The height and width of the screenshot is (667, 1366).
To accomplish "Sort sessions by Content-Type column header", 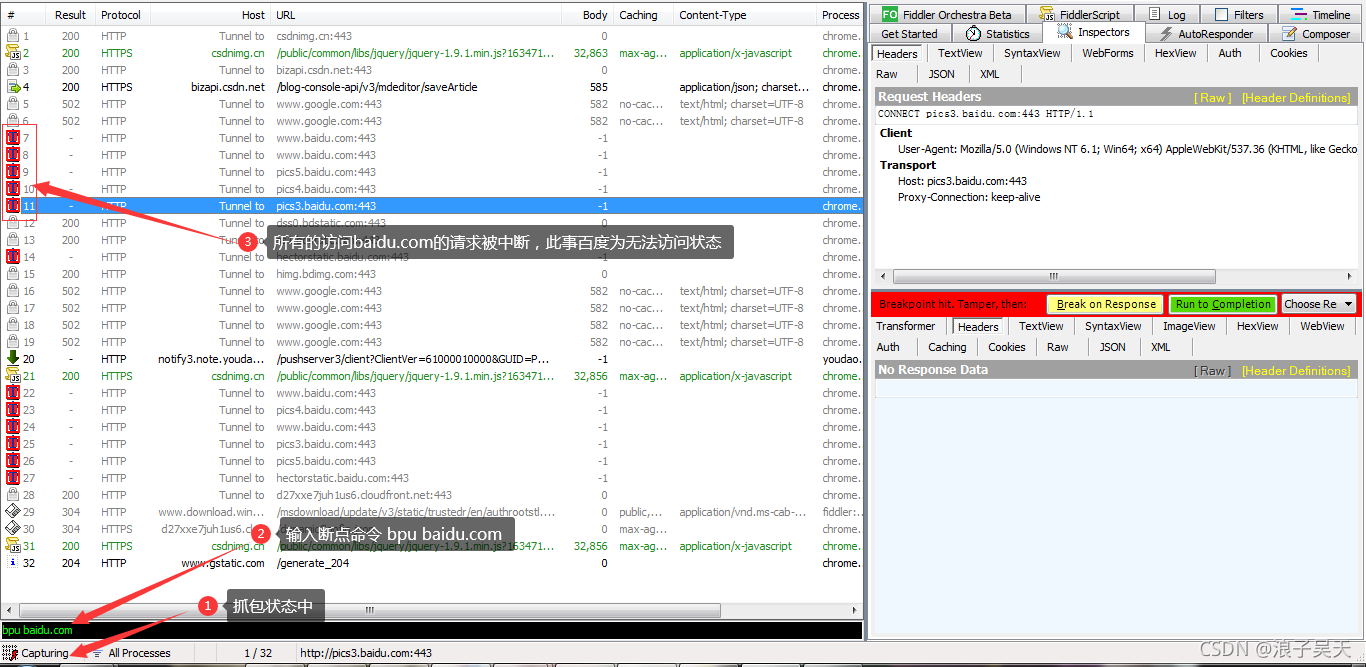I will coord(712,15).
